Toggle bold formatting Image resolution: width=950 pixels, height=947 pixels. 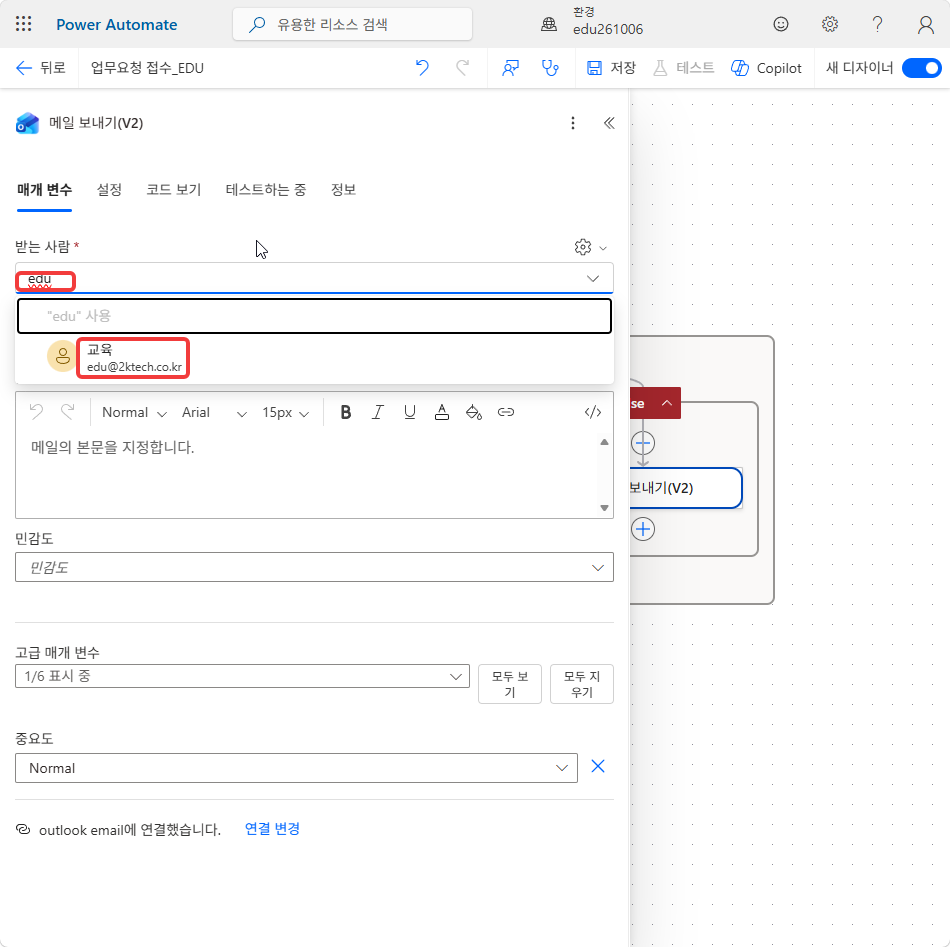(345, 413)
